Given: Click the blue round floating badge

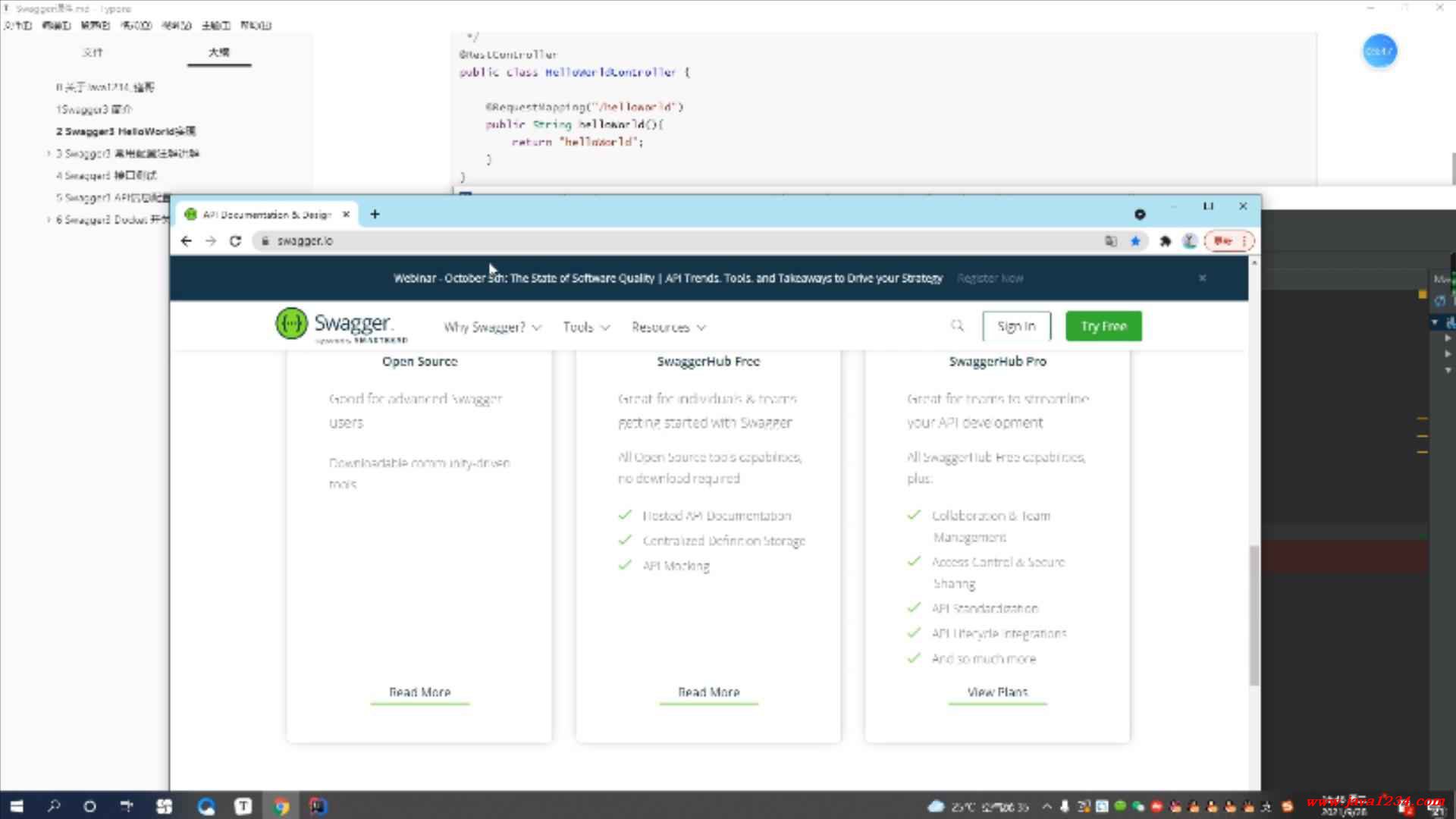Looking at the screenshot, I should coord(1379,52).
